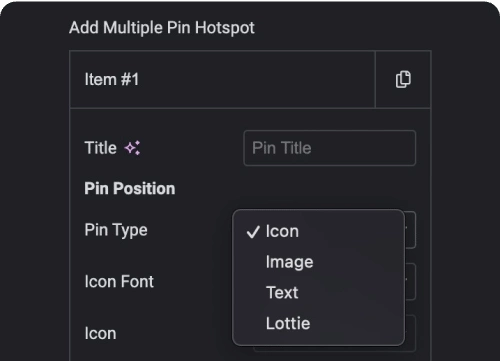Click the Pin Type label
Screen dimensions: 500x361
pos(116,230)
